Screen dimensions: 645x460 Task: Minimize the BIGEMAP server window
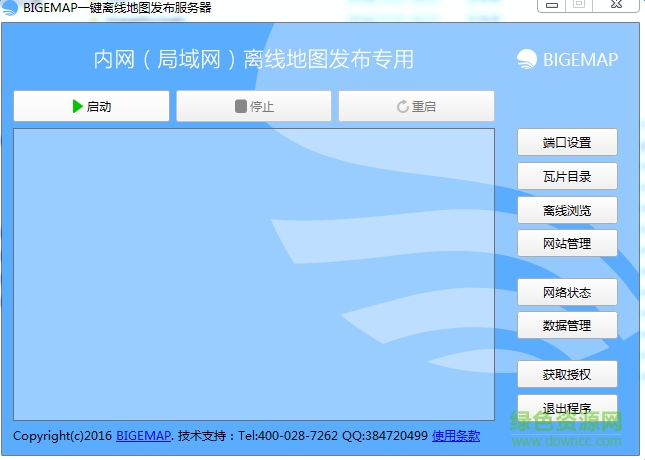click(x=553, y=5)
